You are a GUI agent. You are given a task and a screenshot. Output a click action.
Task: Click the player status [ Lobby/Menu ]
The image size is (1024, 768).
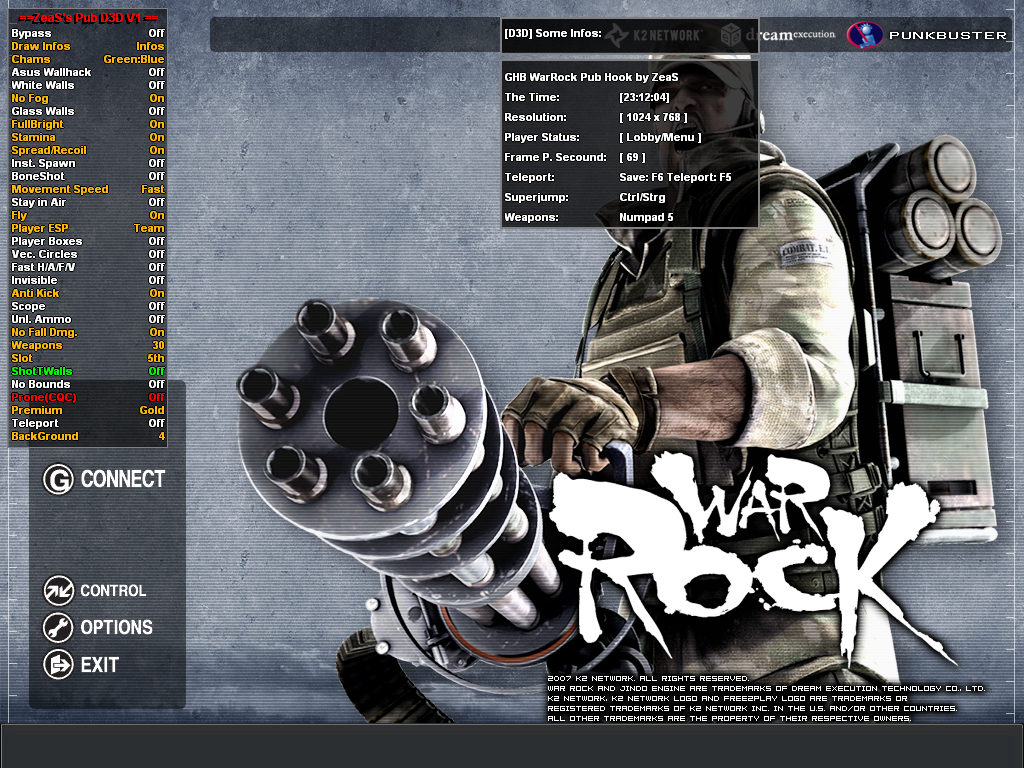point(660,138)
